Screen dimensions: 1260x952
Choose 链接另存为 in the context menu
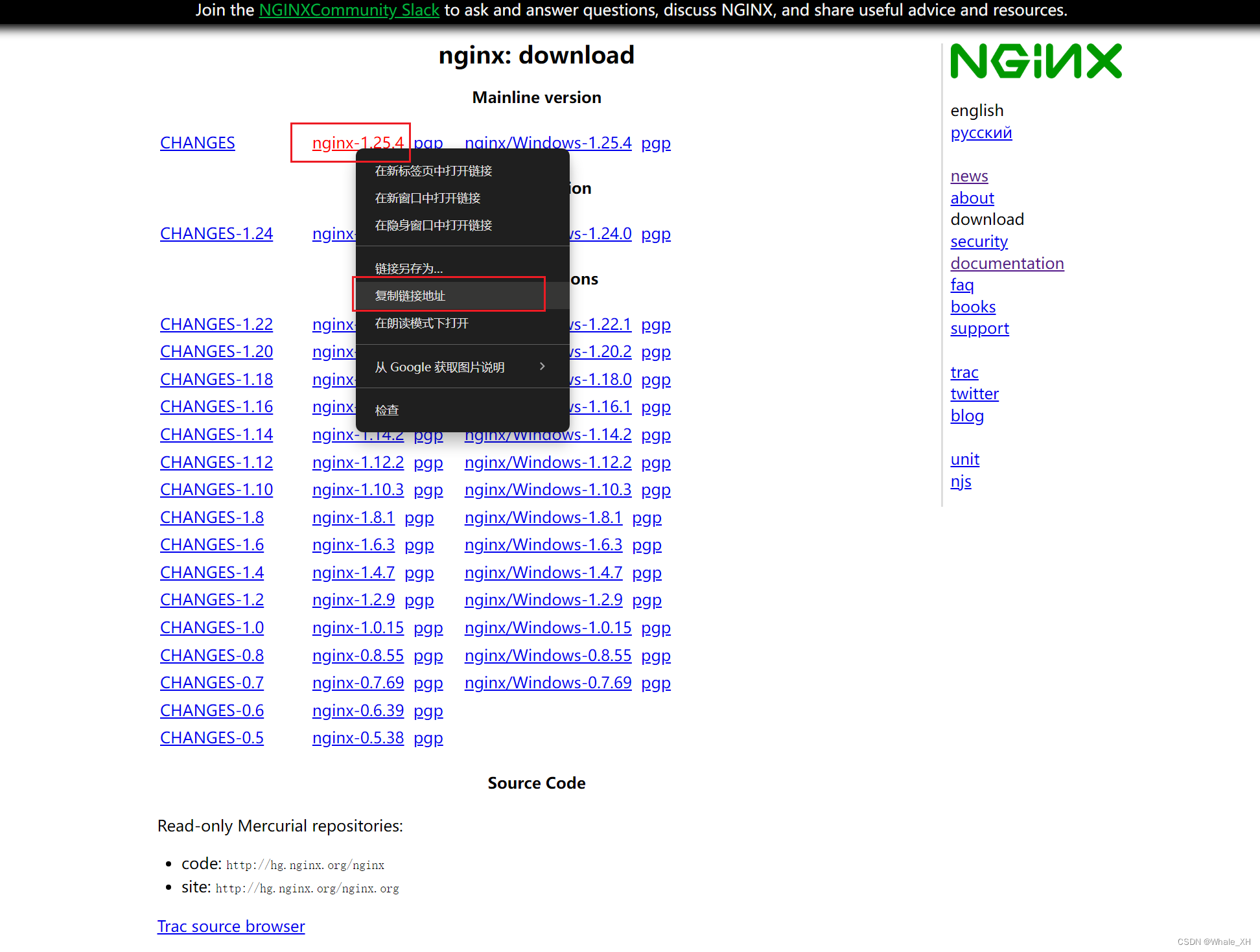click(408, 268)
